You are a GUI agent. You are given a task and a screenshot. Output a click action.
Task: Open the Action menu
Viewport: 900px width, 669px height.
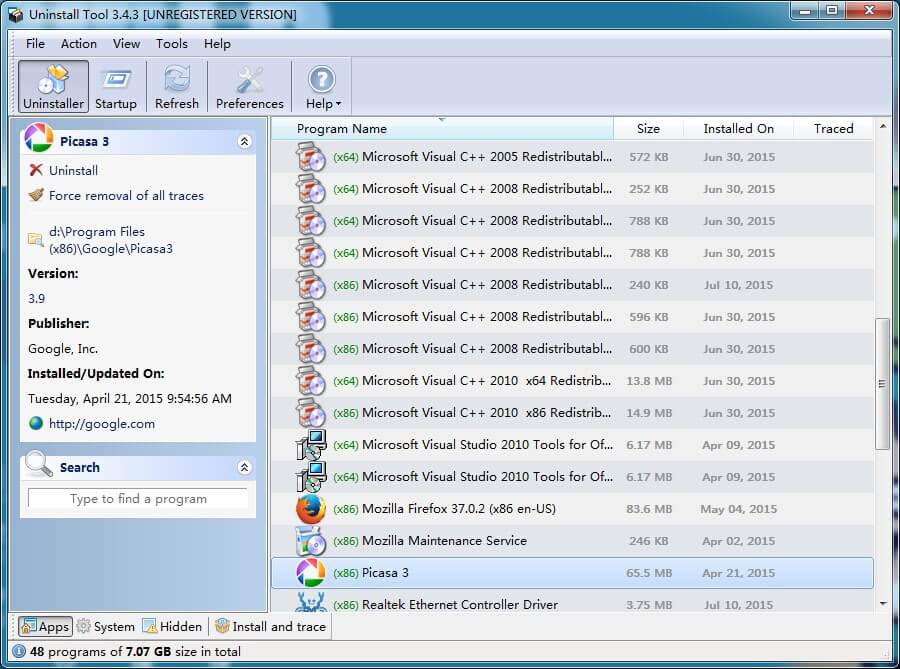pyautogui.click(x=79, y=44)
